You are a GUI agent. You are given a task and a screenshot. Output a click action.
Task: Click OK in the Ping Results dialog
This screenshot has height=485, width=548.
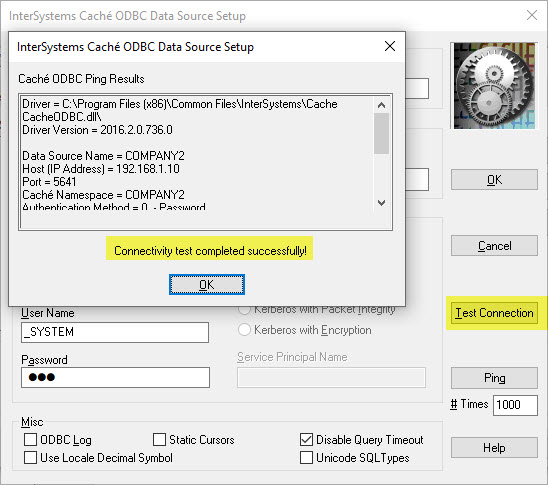click(207, 284)
